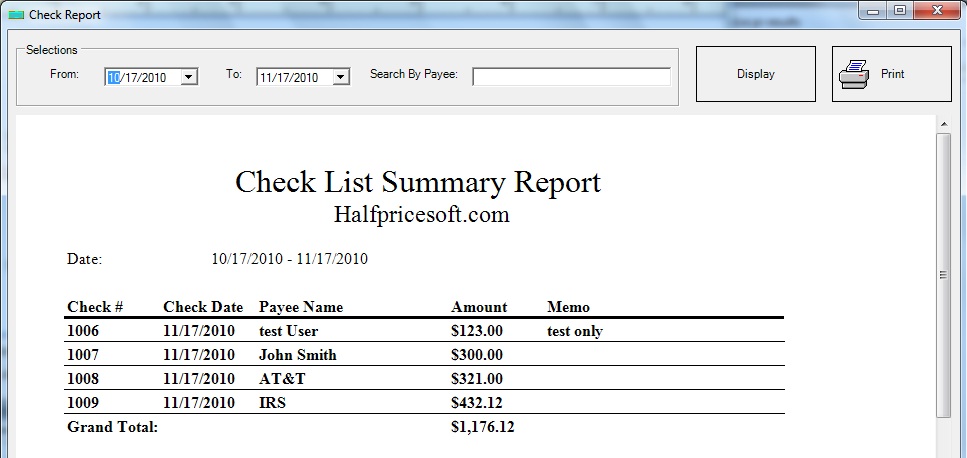Select check 1006 row for test User
Screen dimensions: 967x458
289,331
